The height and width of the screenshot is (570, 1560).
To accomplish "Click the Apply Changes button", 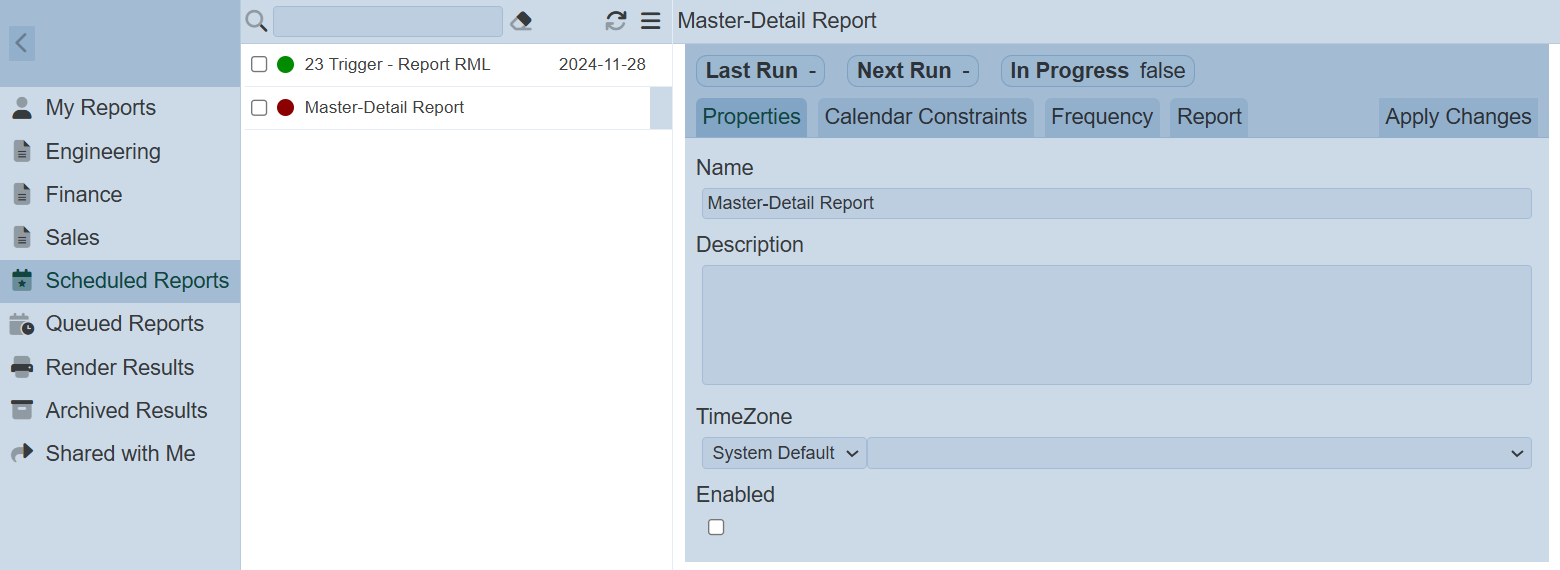I will (1457, 117).
